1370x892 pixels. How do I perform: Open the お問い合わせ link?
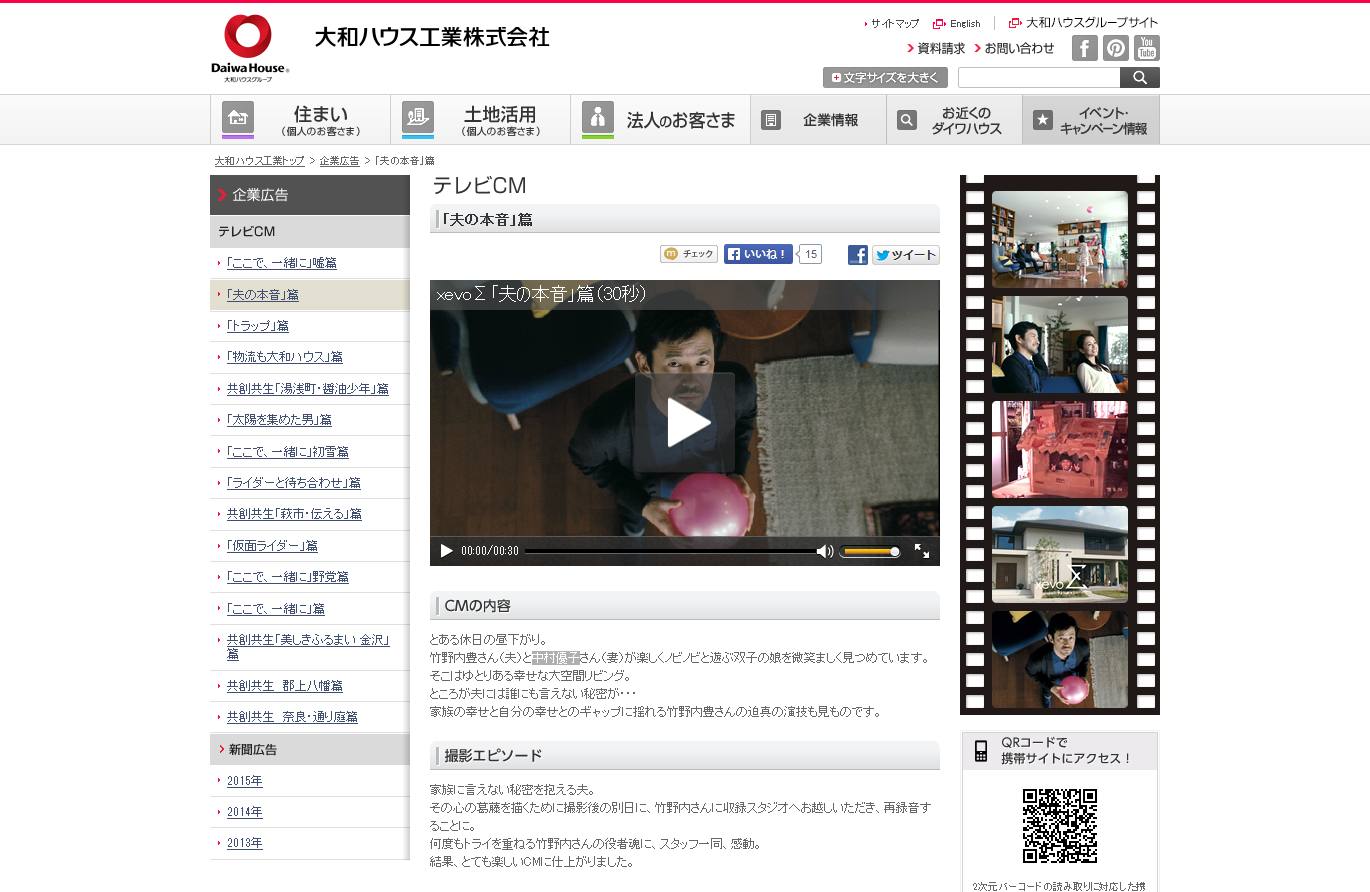(1014, 48)
